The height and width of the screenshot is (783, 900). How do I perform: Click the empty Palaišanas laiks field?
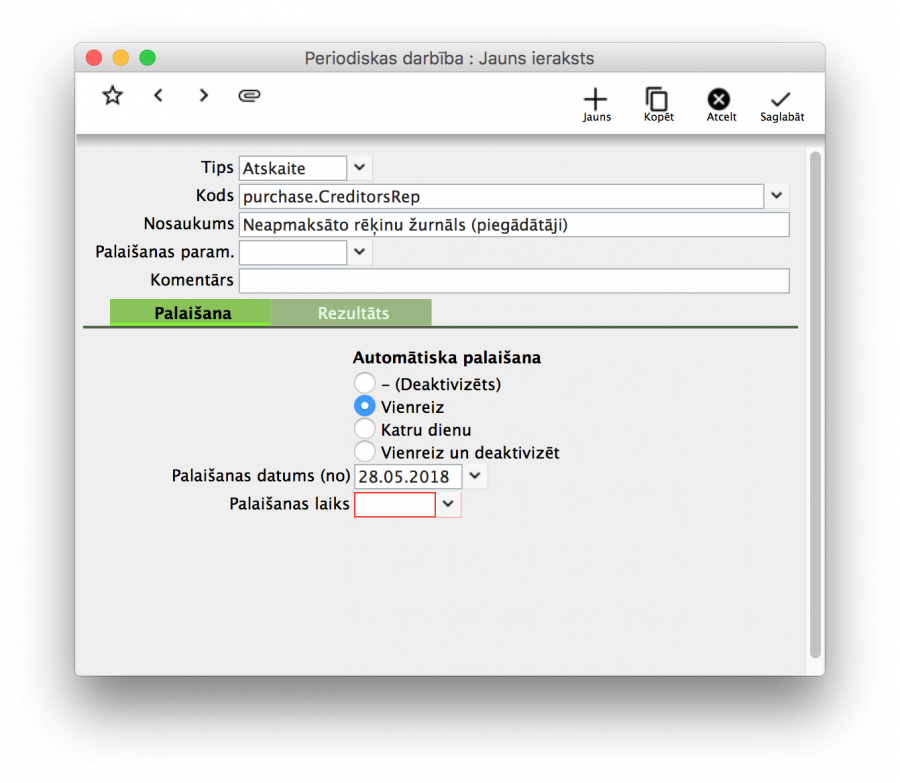coord(394,504)
